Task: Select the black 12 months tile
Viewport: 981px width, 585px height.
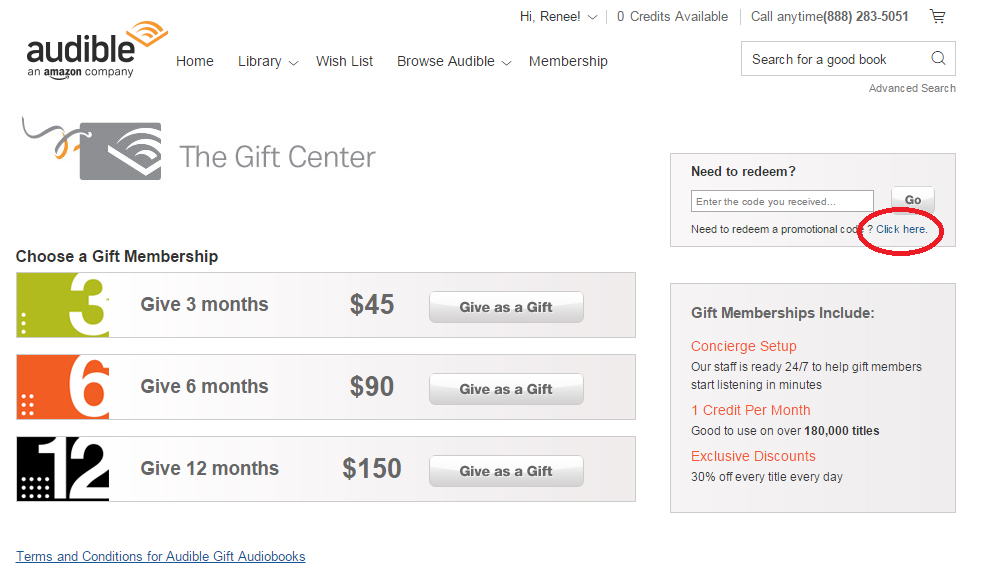Action: (x=63, y=469)
